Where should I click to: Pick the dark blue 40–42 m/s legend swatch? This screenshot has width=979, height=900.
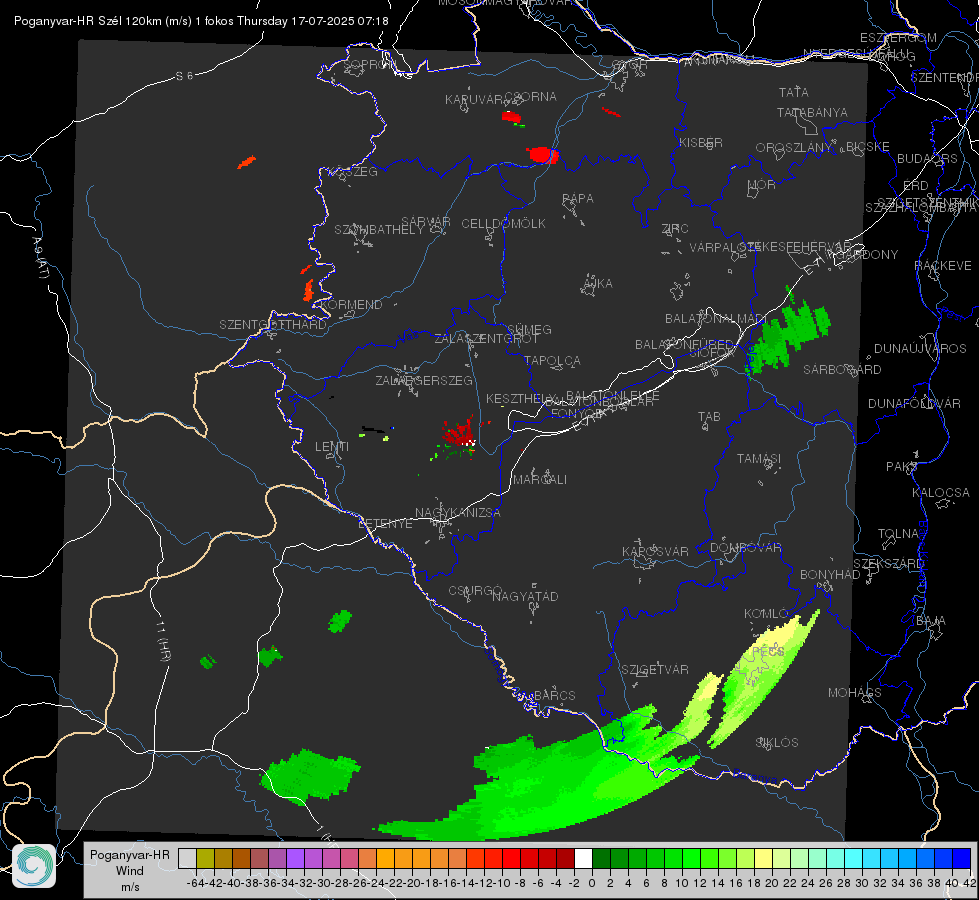[962, 859]
